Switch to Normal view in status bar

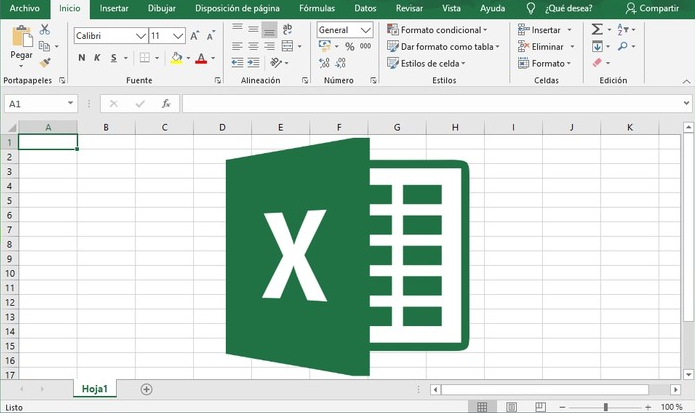click(482, 407)
